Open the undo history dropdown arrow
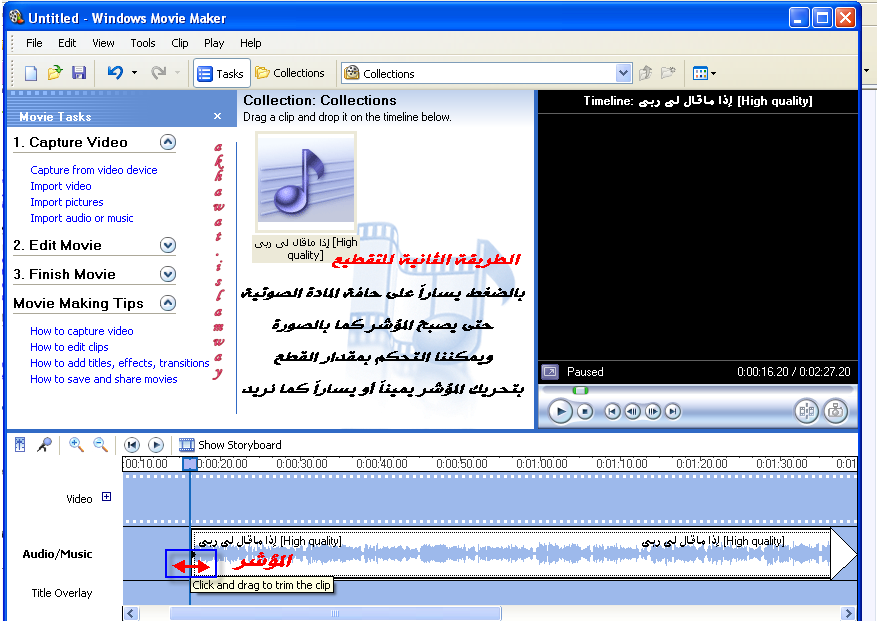This screenshot has height=621, width=877. (134, 73)
